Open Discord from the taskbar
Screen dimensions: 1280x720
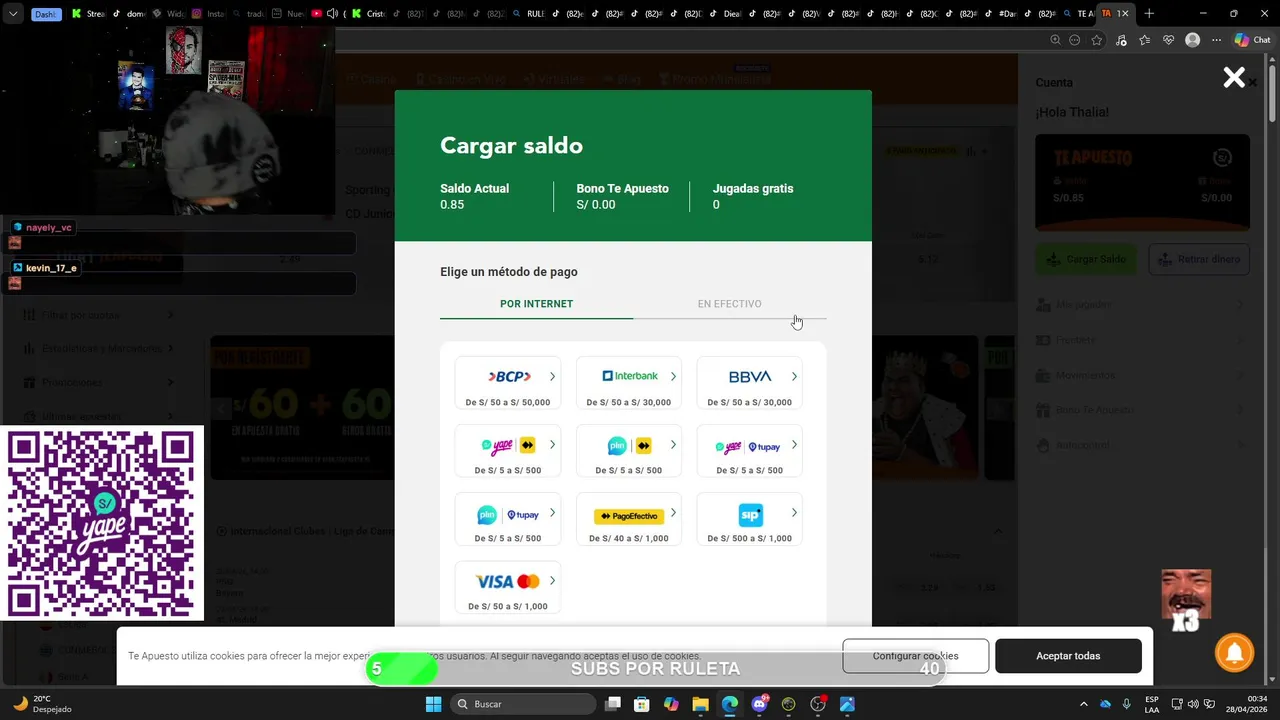tap(759, 704)
